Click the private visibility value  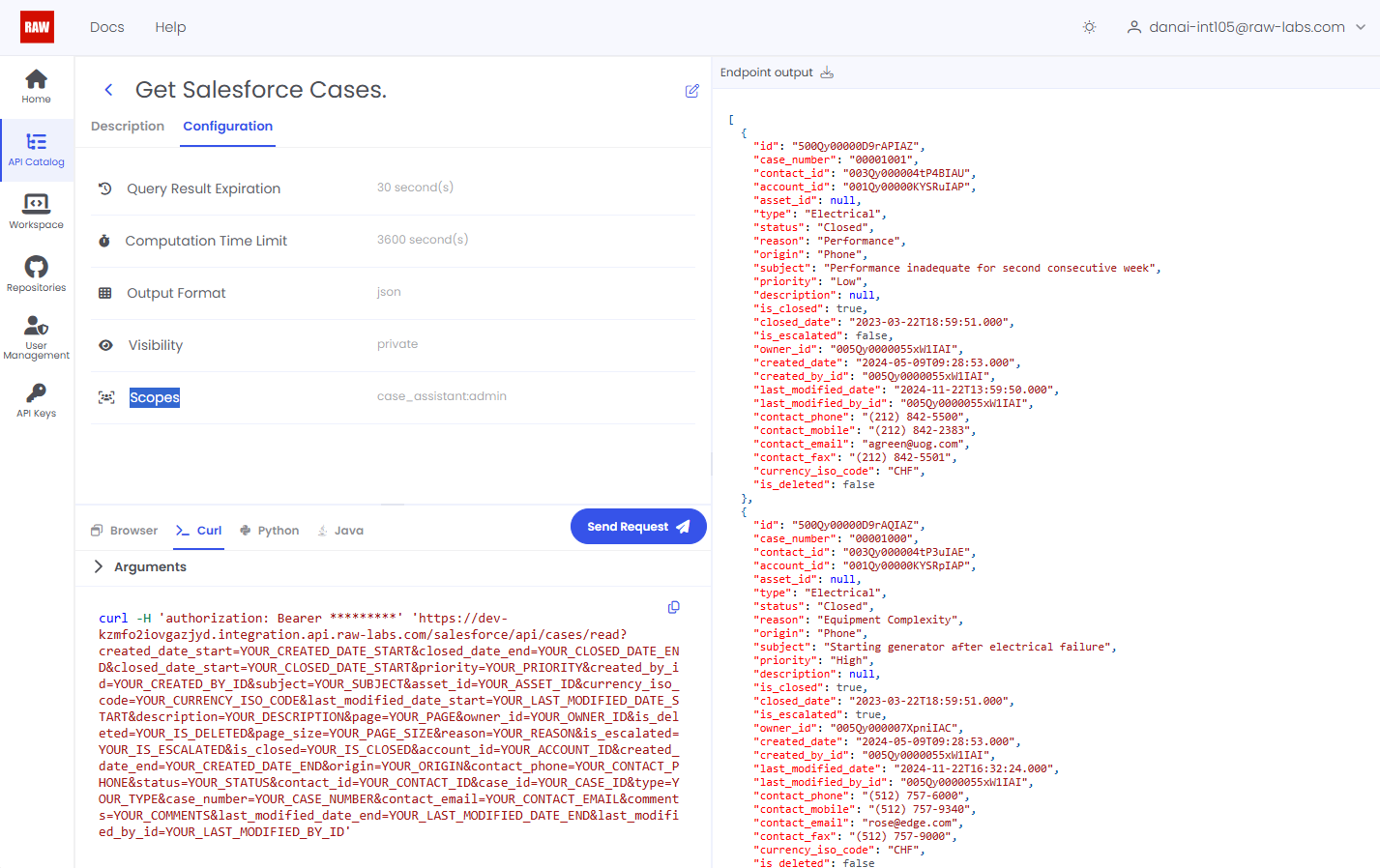coord(397,344)
